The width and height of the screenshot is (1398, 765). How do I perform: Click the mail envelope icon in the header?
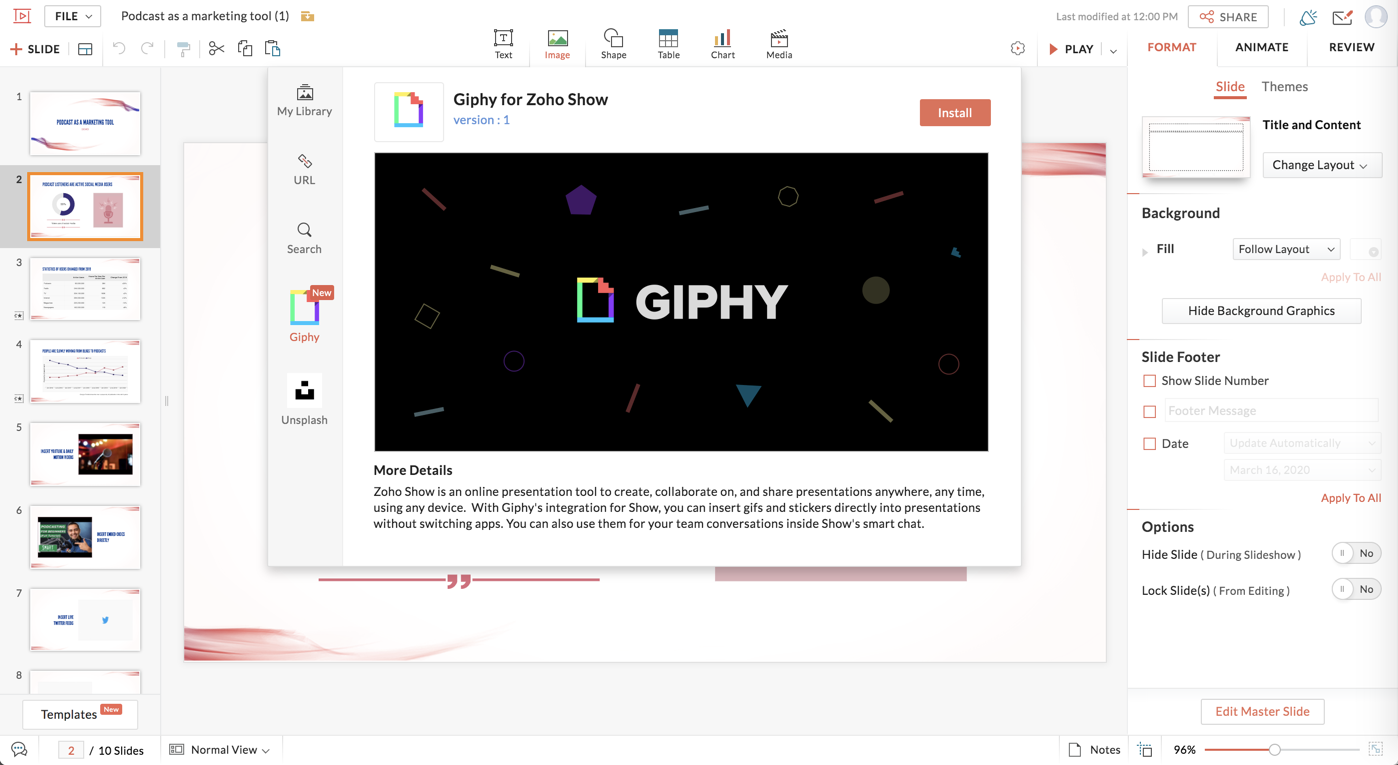click(1342, 17)
